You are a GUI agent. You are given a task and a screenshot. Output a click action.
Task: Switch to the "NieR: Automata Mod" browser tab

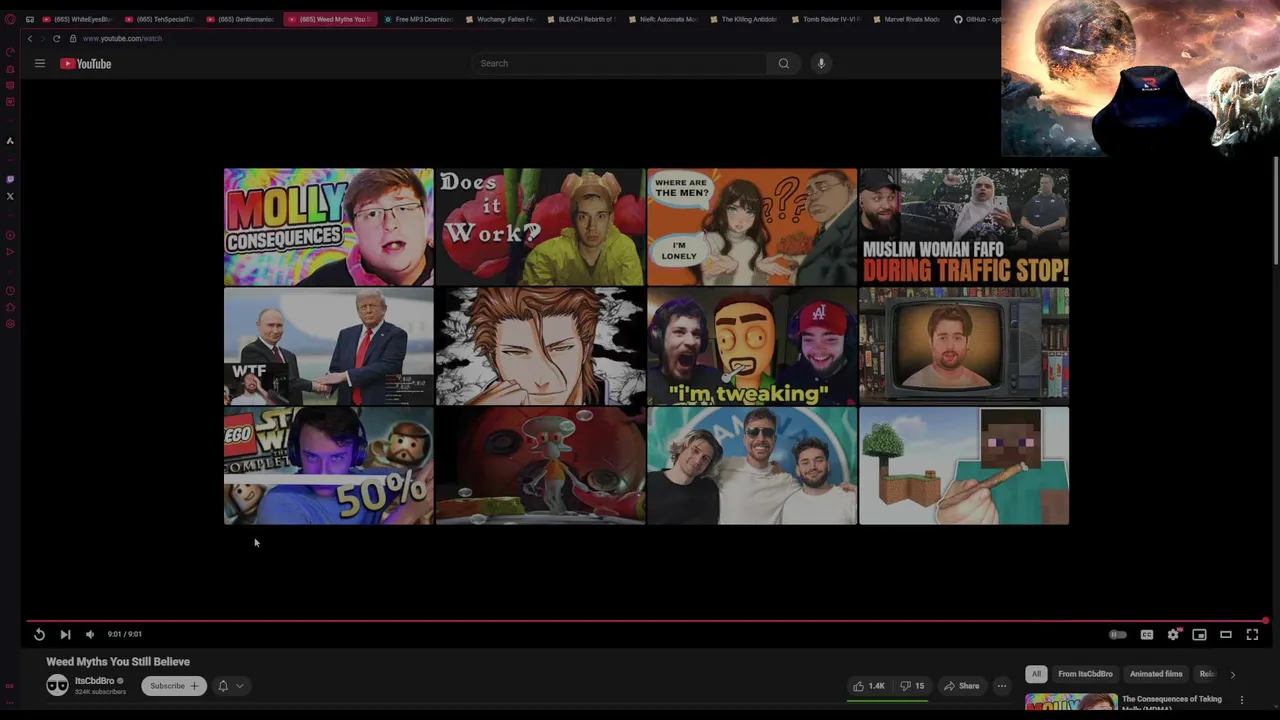coord(663,19)
